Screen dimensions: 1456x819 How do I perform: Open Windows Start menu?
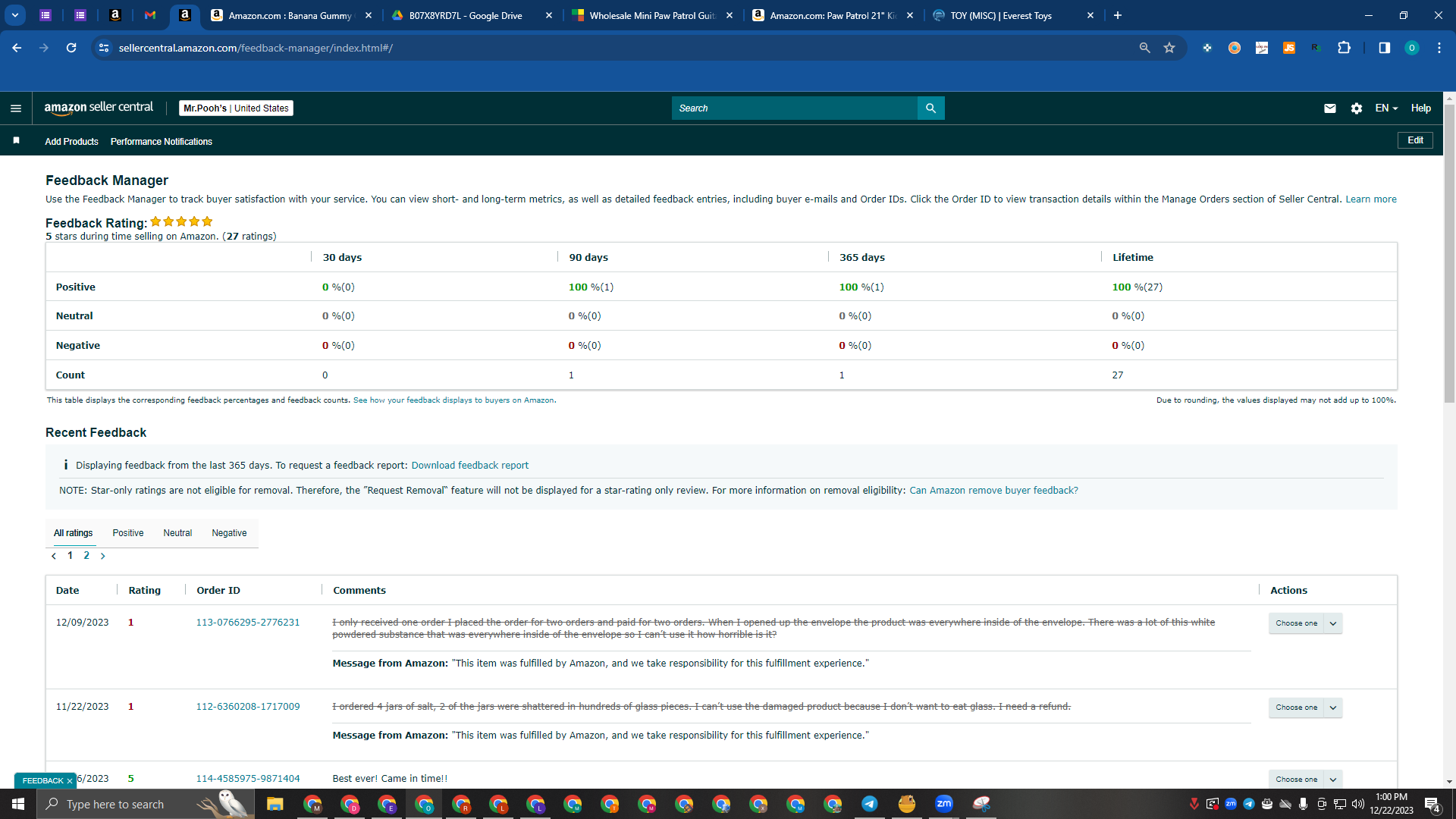click(18, 804)
